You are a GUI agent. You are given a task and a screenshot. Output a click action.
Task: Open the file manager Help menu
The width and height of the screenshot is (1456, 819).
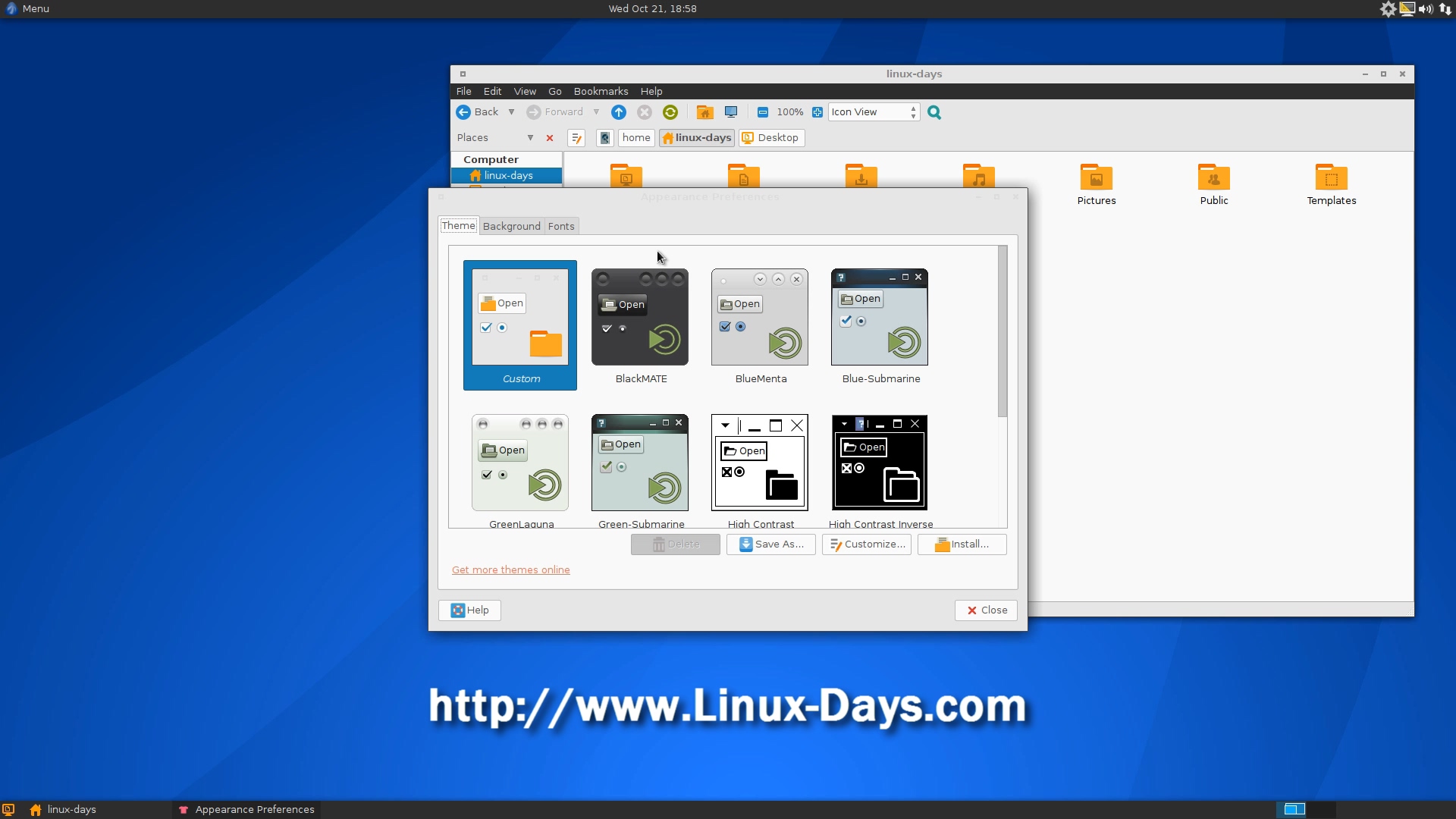(651, 91)
